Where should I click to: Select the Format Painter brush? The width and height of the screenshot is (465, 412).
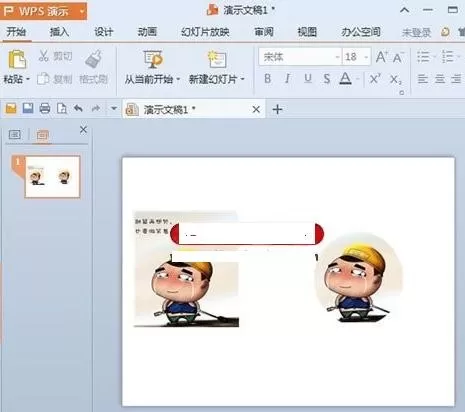[x=94, y=59]
